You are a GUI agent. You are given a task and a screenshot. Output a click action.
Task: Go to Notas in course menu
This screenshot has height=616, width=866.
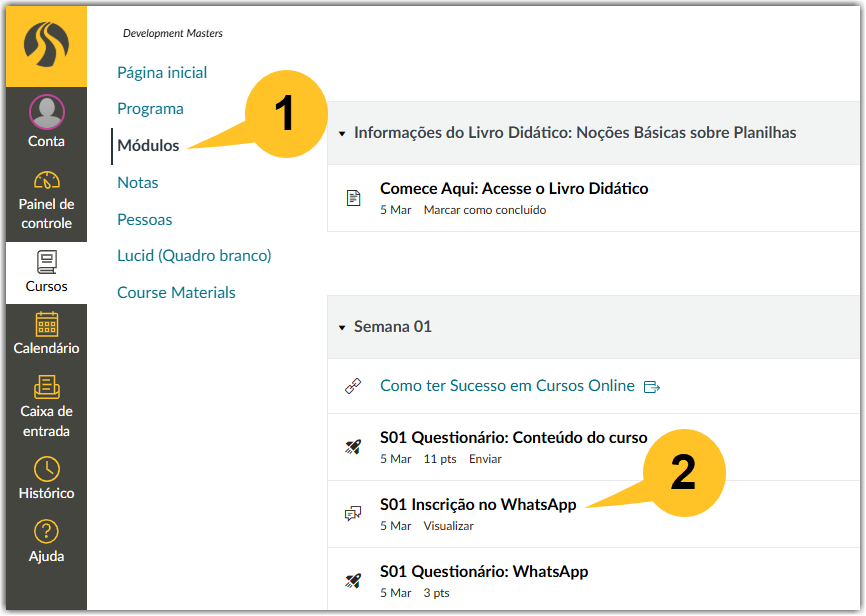[x=138, y=182]
